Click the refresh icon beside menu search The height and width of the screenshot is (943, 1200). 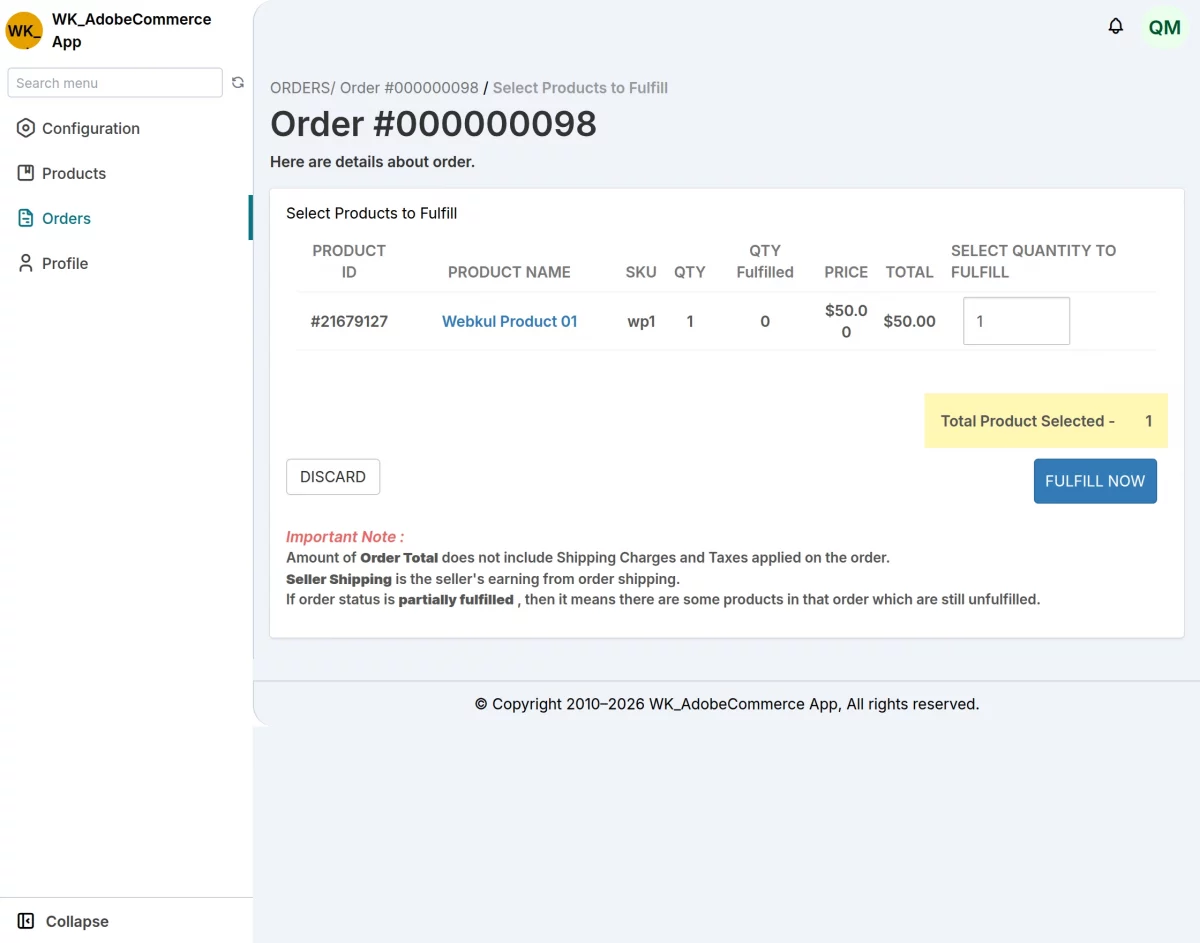point(238,83)
